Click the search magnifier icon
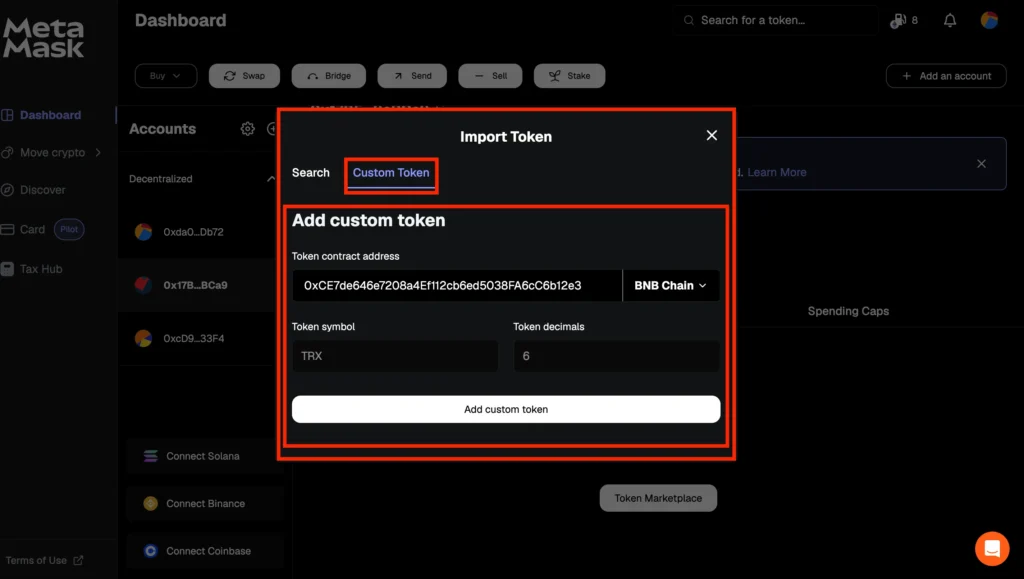 click(x=688, y=20)
